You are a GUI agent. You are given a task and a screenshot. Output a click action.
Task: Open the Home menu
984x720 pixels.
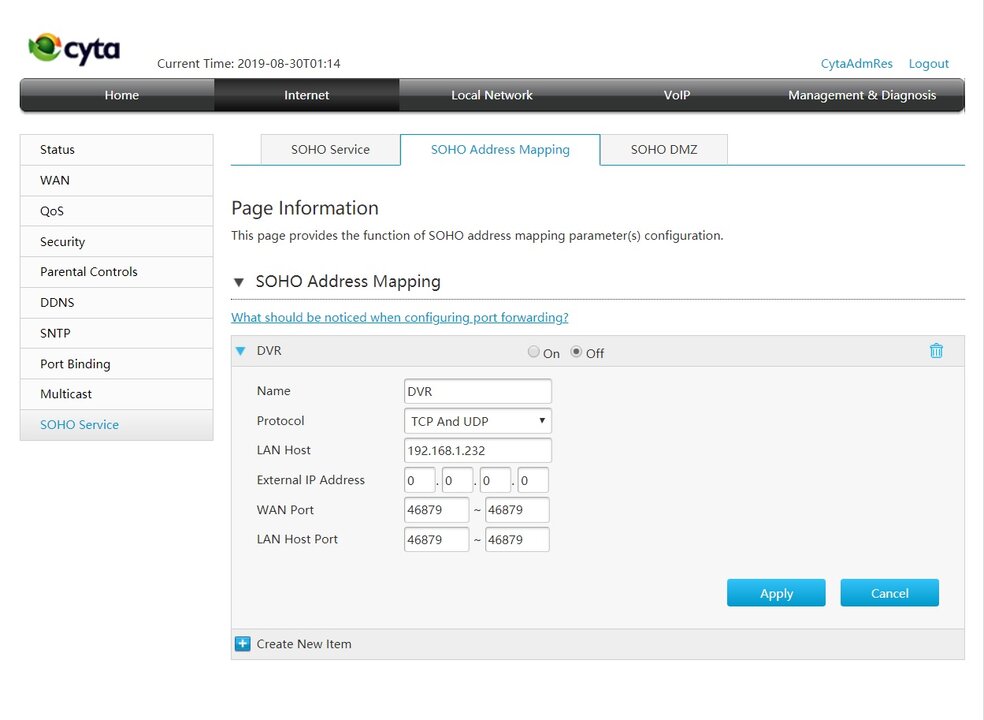[122, 95]
